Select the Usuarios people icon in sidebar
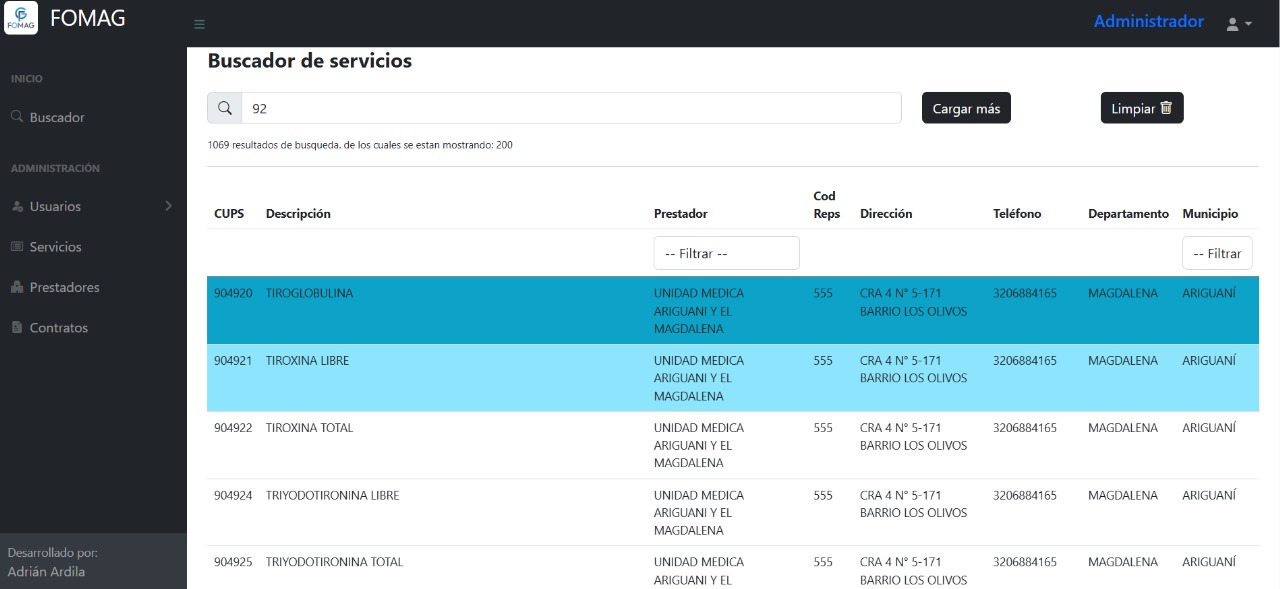This screenshot has height=589, width=1280. 17,206
